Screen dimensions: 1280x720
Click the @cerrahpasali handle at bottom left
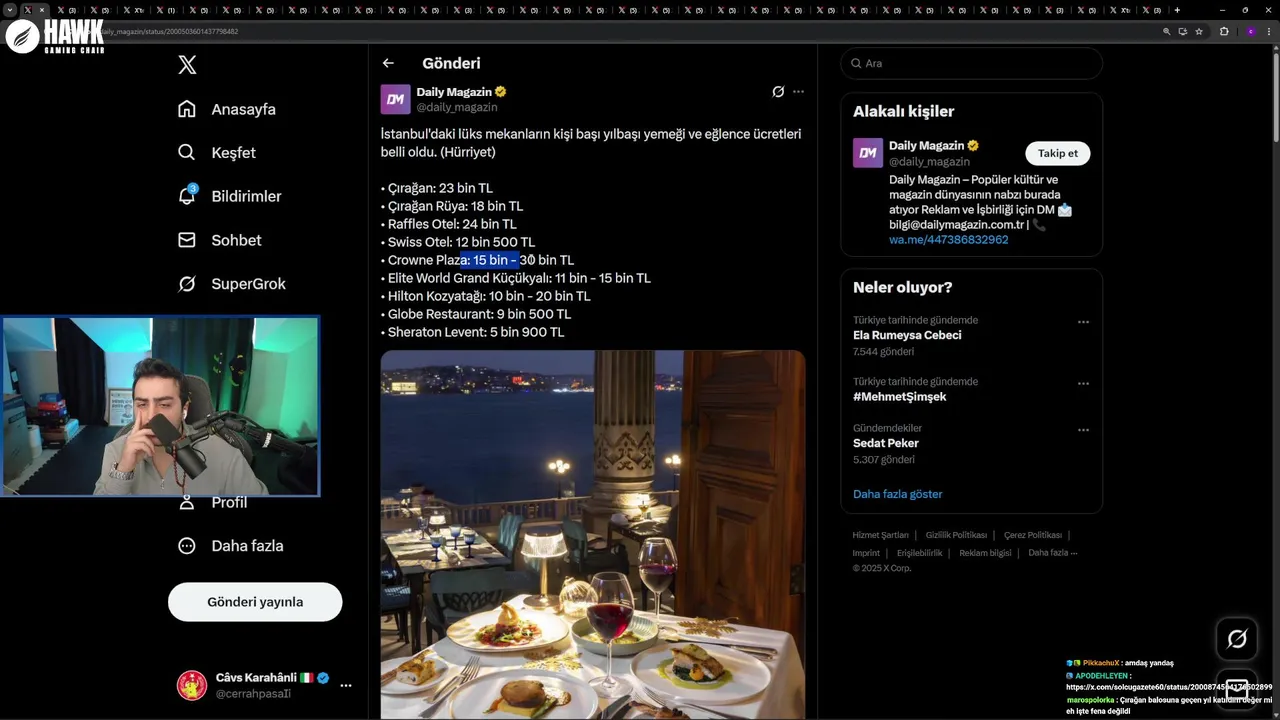click(253, 693)
